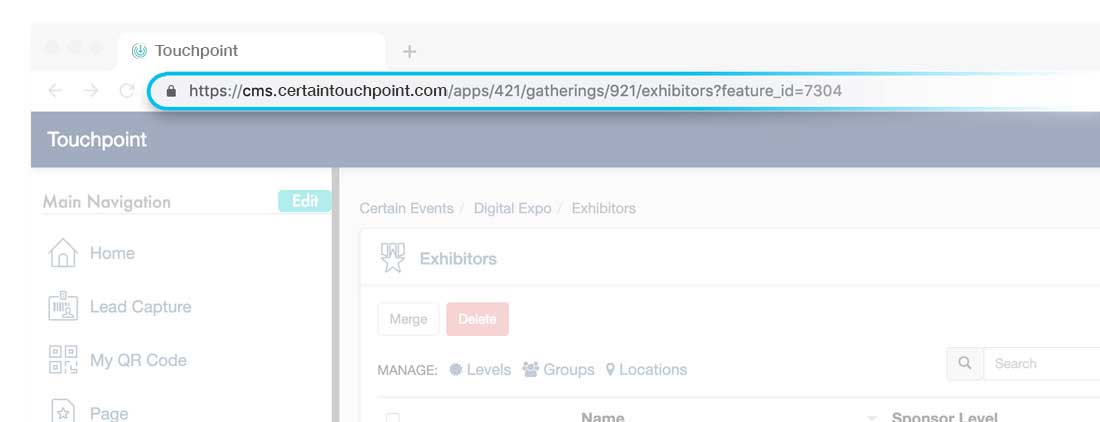Switch to the Touchpoint browser tab

click(252, 50)
